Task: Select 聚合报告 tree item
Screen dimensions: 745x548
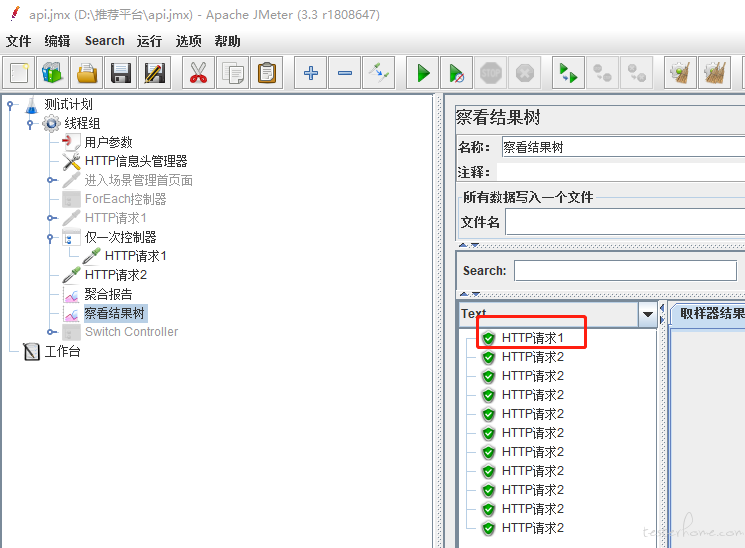Action: [108, 294]
